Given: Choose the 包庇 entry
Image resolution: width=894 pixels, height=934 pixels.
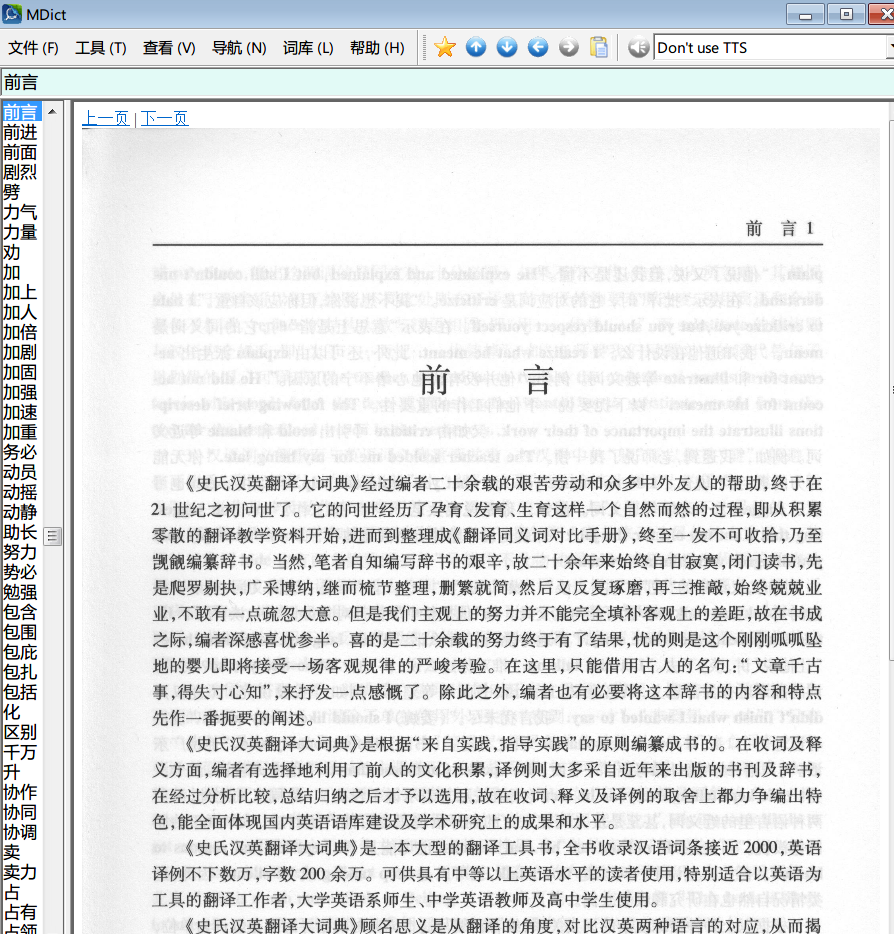Looking at the screenshot, I should coord(20,651).
